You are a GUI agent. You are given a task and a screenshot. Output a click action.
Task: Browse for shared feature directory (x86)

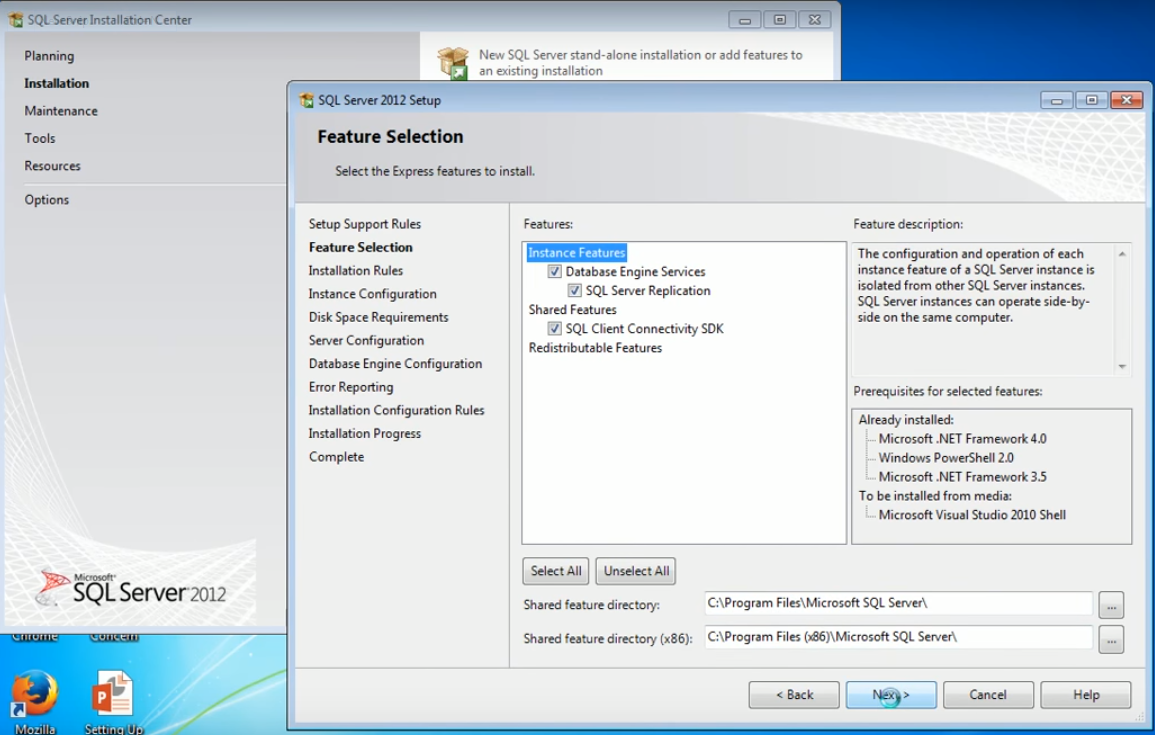[x=1111, y=639]
